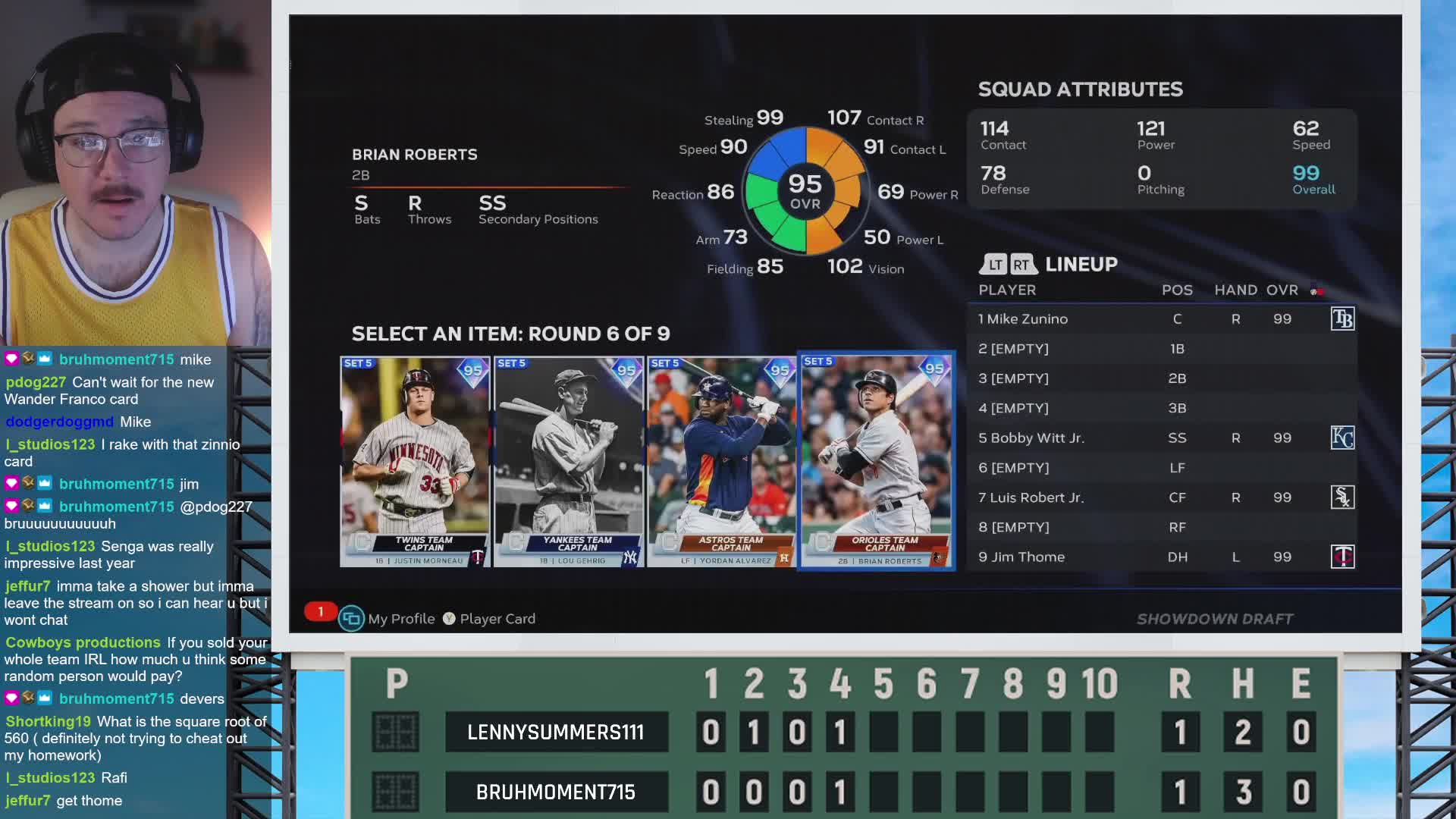This screenshot has height=819, width=1456.
Task: Click LENNYSUMMERS111 on the scoreboard
Action: [556, 733]
